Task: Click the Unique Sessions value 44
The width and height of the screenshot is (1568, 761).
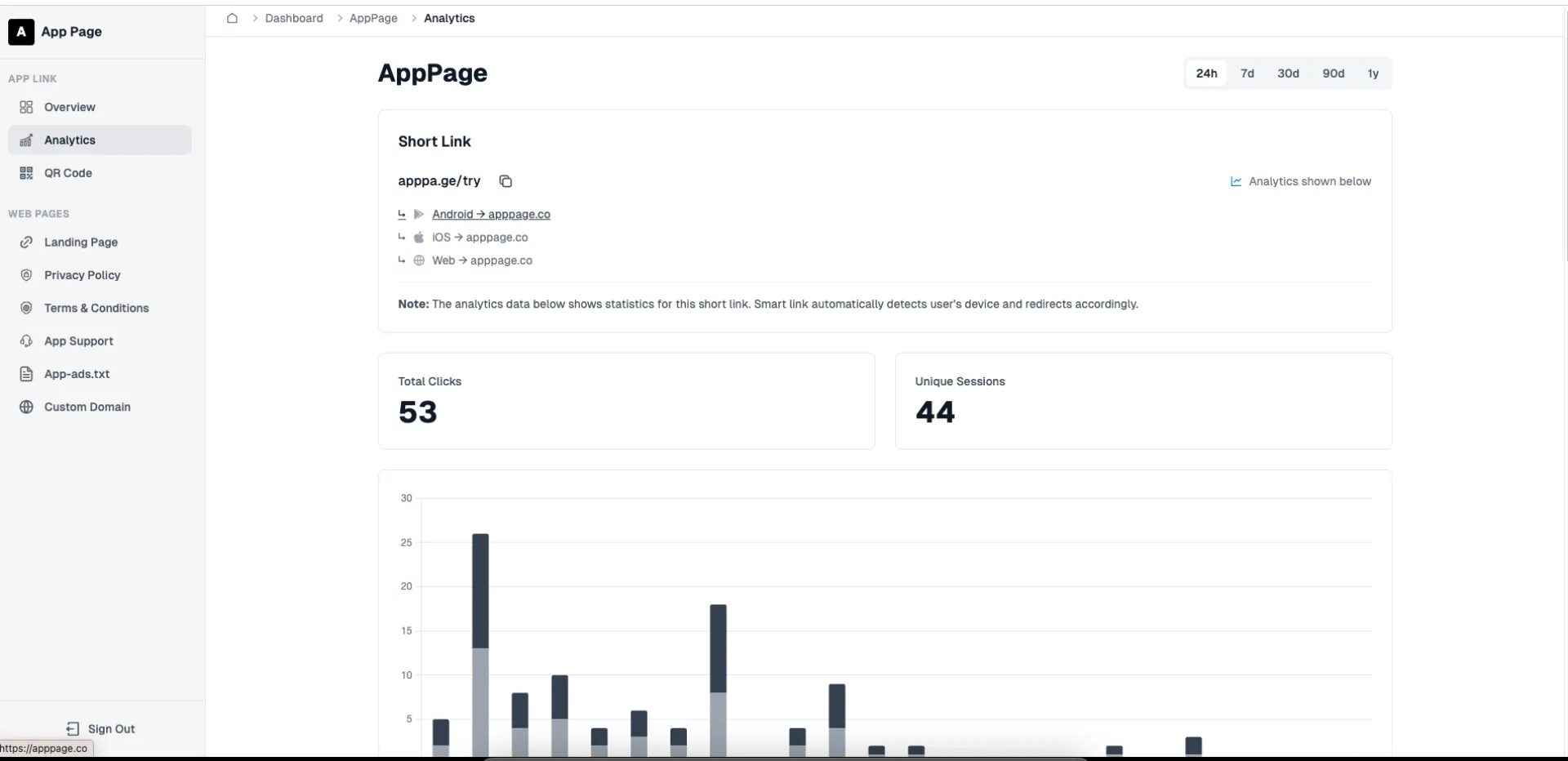Action: coord(935,412)
